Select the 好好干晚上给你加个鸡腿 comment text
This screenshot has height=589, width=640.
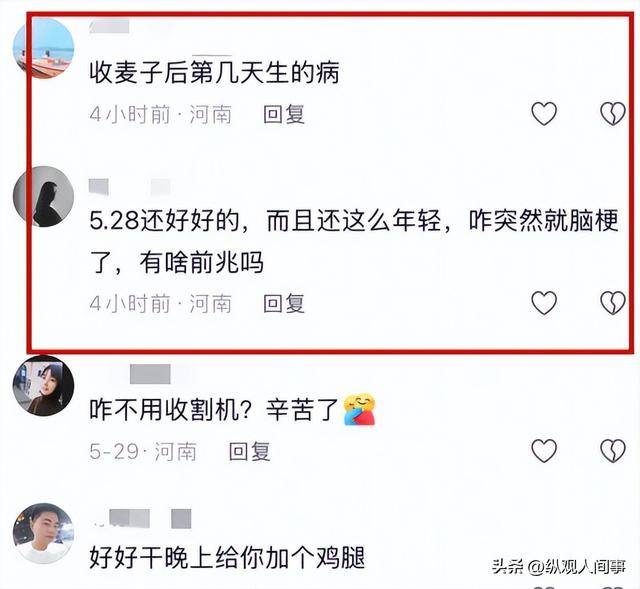[x=227, y=558]
